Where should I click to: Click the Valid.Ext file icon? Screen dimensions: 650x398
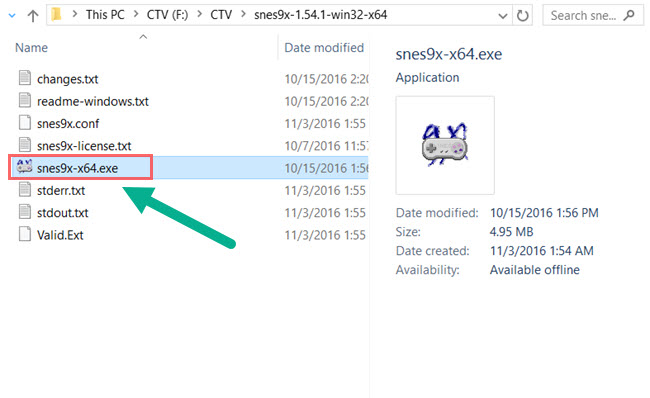click(x=25, y=234)
